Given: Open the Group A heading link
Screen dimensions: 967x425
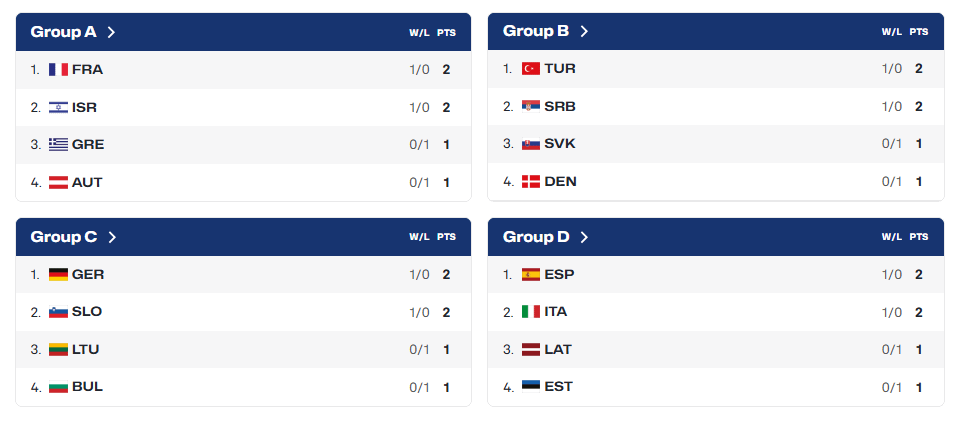Looking at the screenshot, I should (64, 32).
